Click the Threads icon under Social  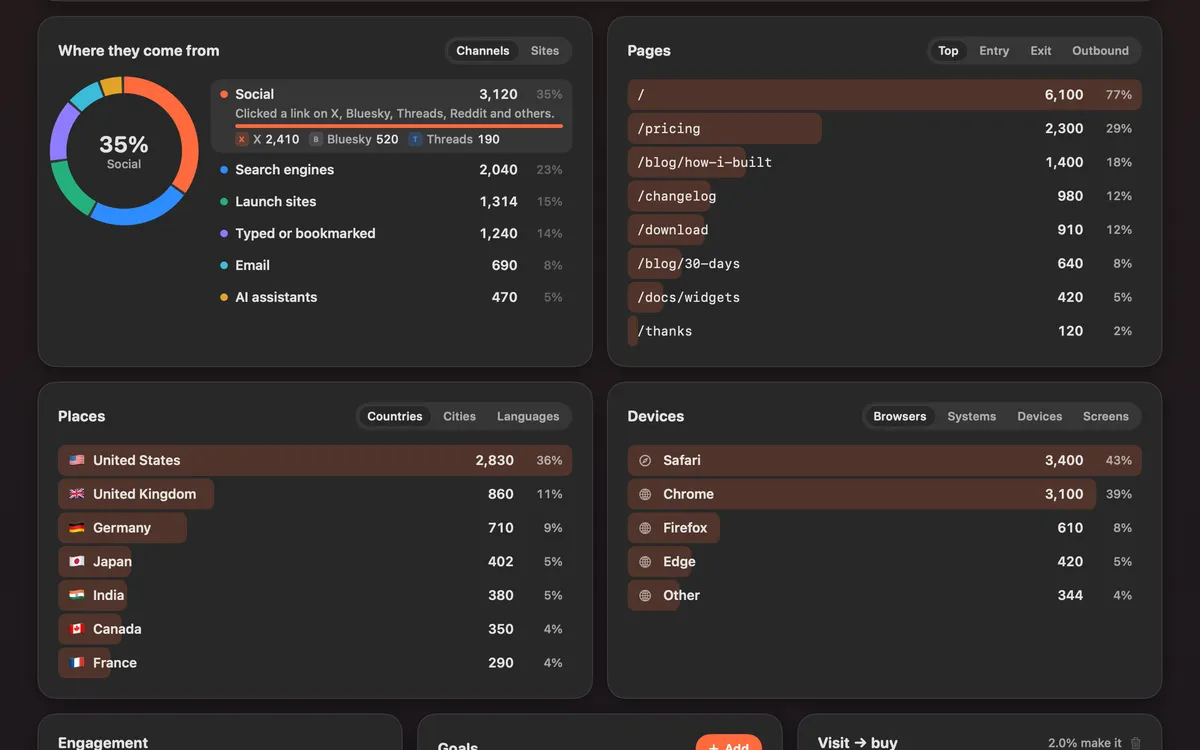(x=416, y=140)
